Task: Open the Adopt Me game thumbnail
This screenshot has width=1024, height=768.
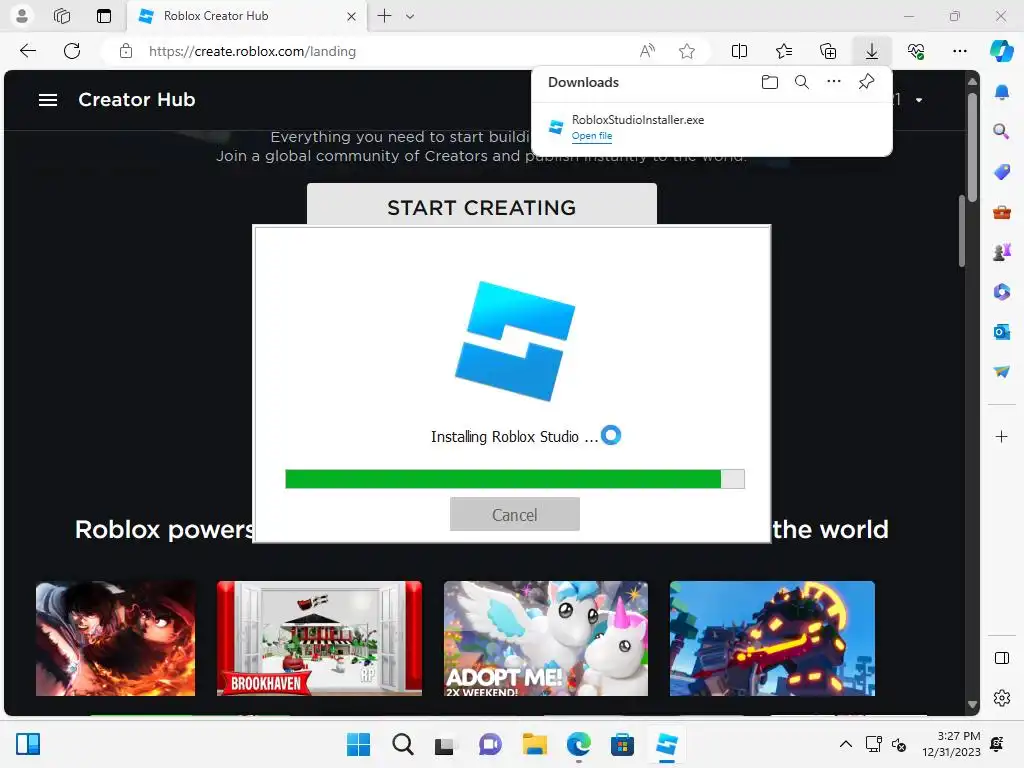Action: point(546,638)
